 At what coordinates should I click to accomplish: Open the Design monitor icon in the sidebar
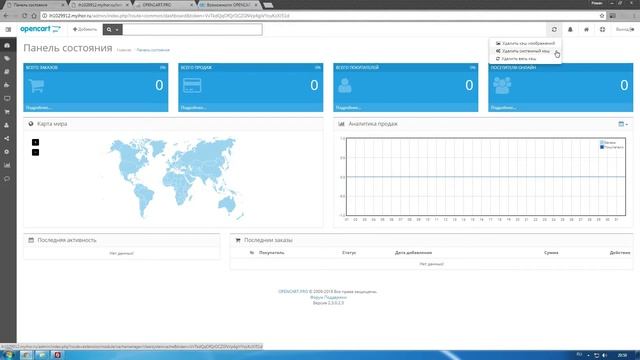coord(7,99)
